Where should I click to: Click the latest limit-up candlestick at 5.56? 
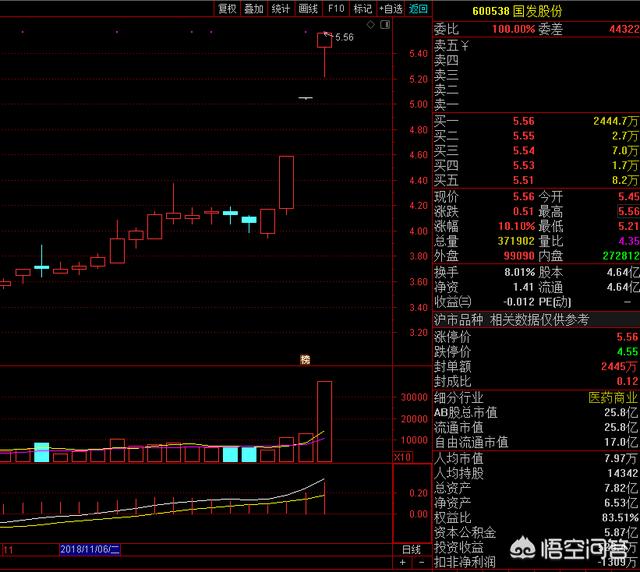(x=324, y=40)
